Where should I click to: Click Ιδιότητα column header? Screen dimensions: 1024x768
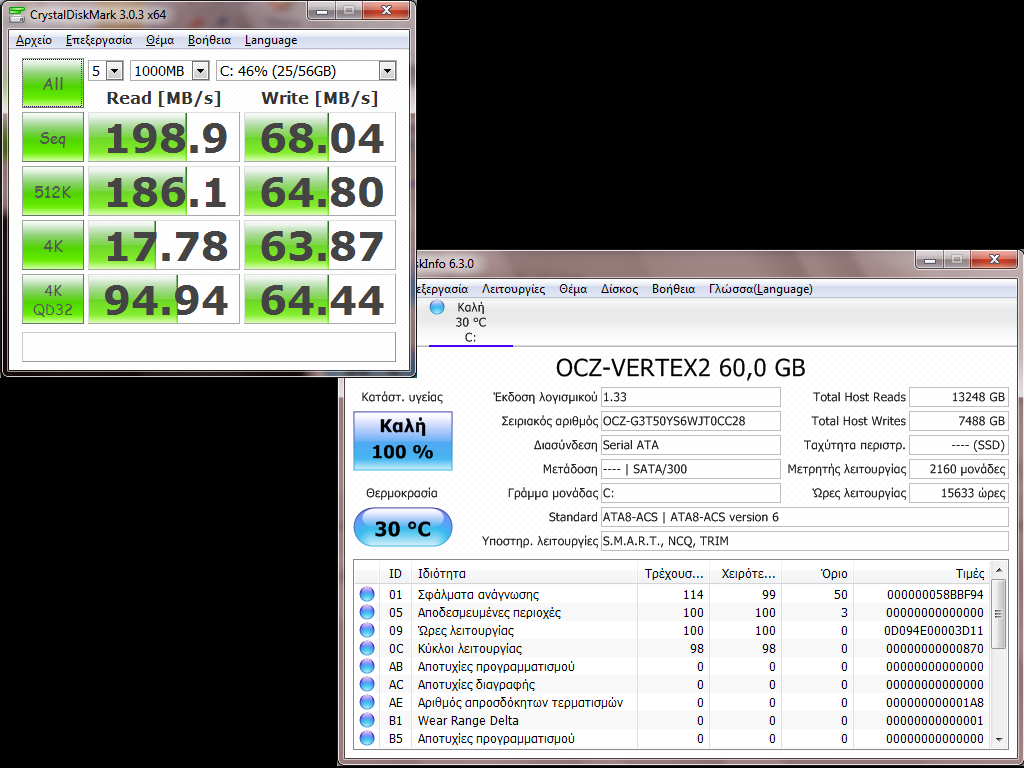[524, 573]
